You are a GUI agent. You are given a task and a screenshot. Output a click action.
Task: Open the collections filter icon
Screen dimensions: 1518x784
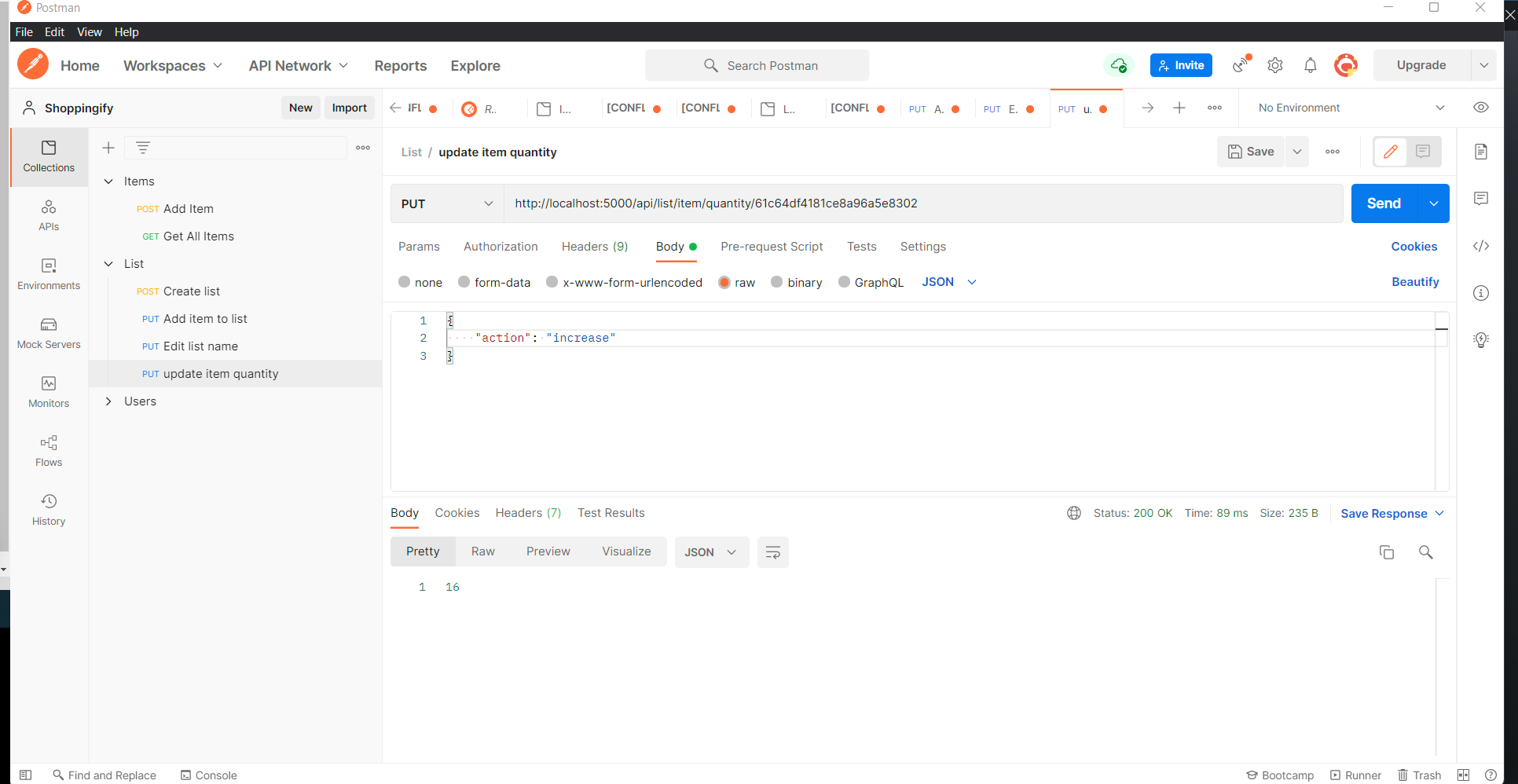coord(142,148)
